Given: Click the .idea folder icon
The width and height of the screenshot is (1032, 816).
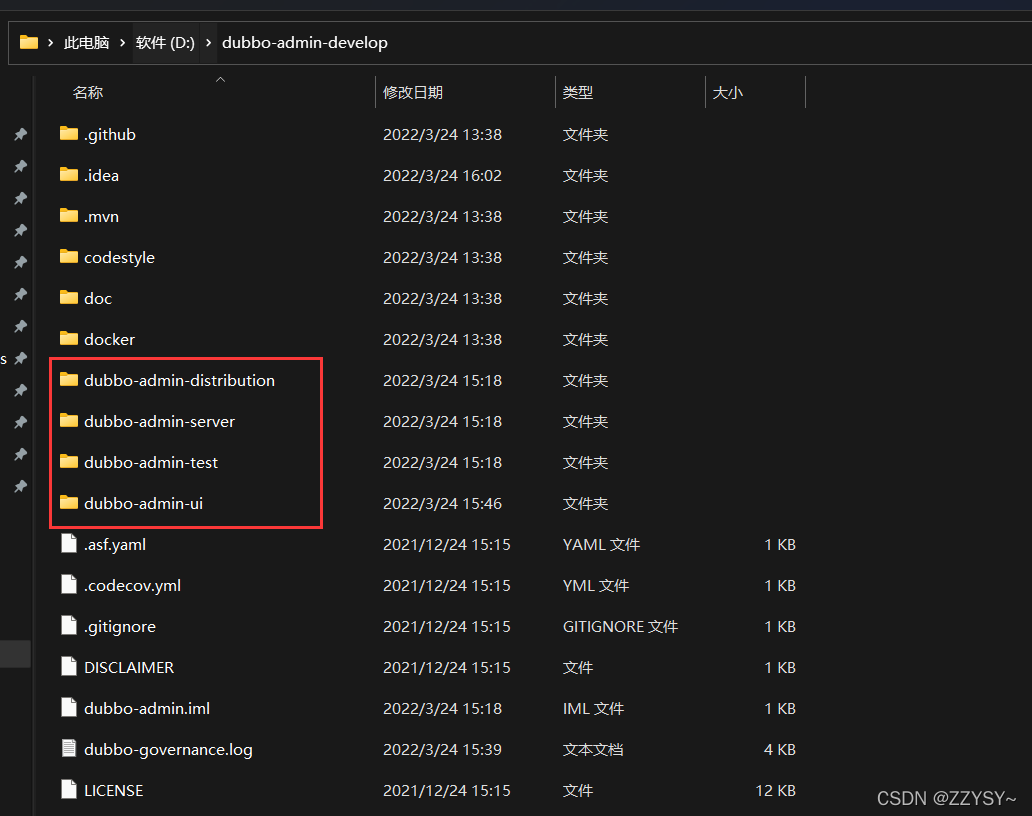Looking at the screenshot, I should click(x=68, y=175).
